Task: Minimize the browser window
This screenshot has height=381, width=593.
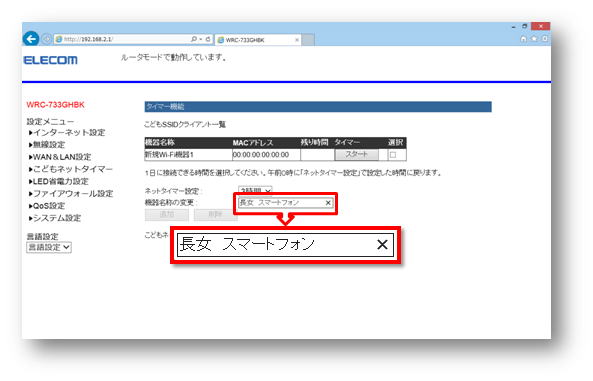Action: pyautogui.click(x=513, y=27)
